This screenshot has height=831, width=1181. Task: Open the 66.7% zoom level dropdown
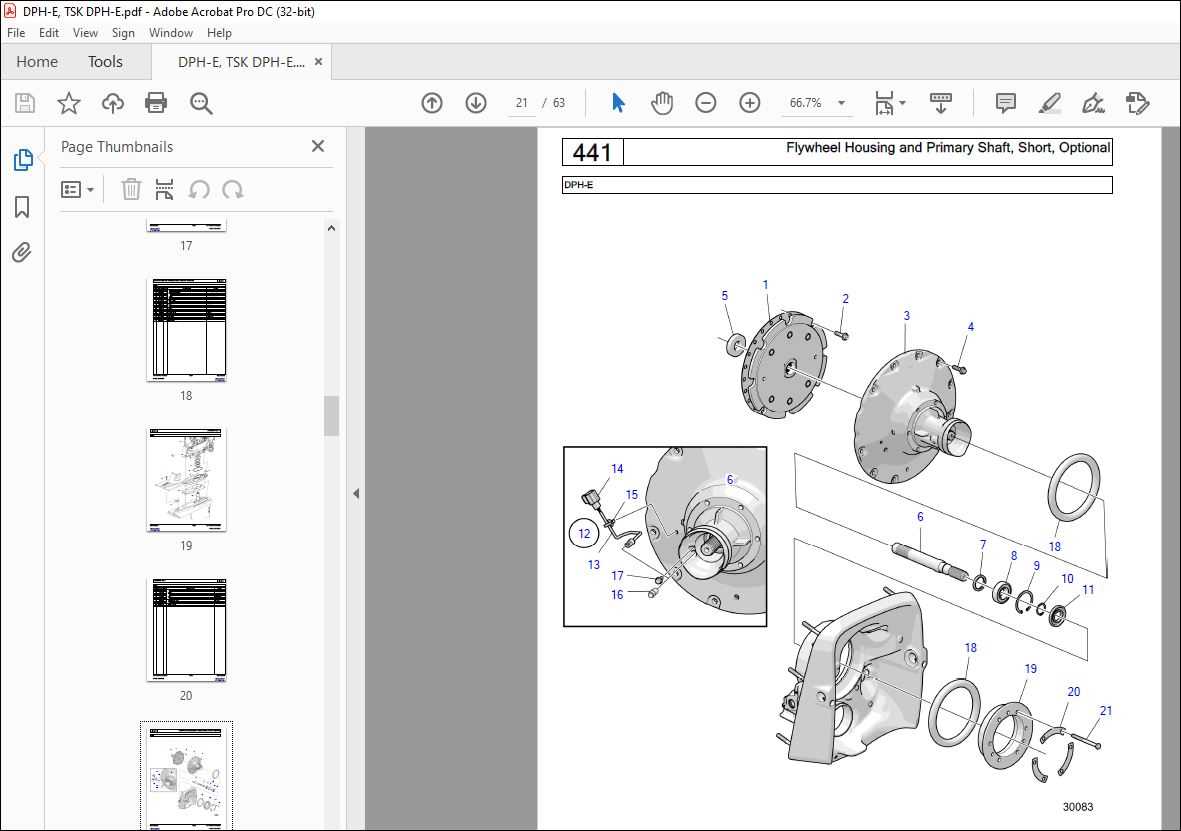(817, 103)
